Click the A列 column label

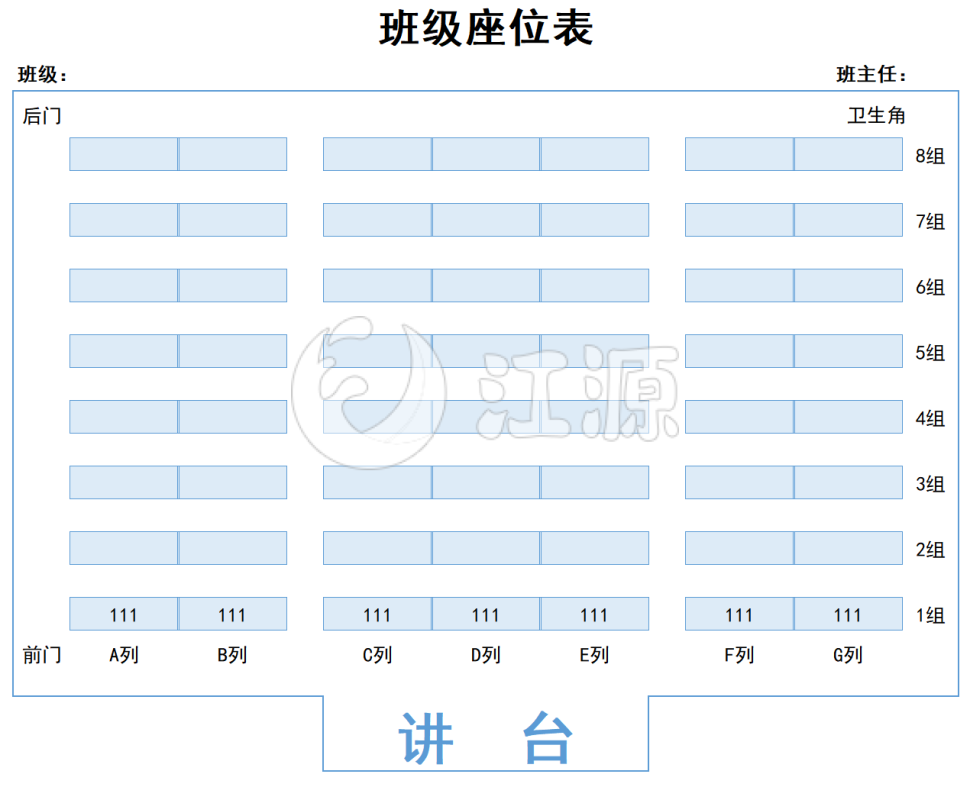tap(124, 655)
